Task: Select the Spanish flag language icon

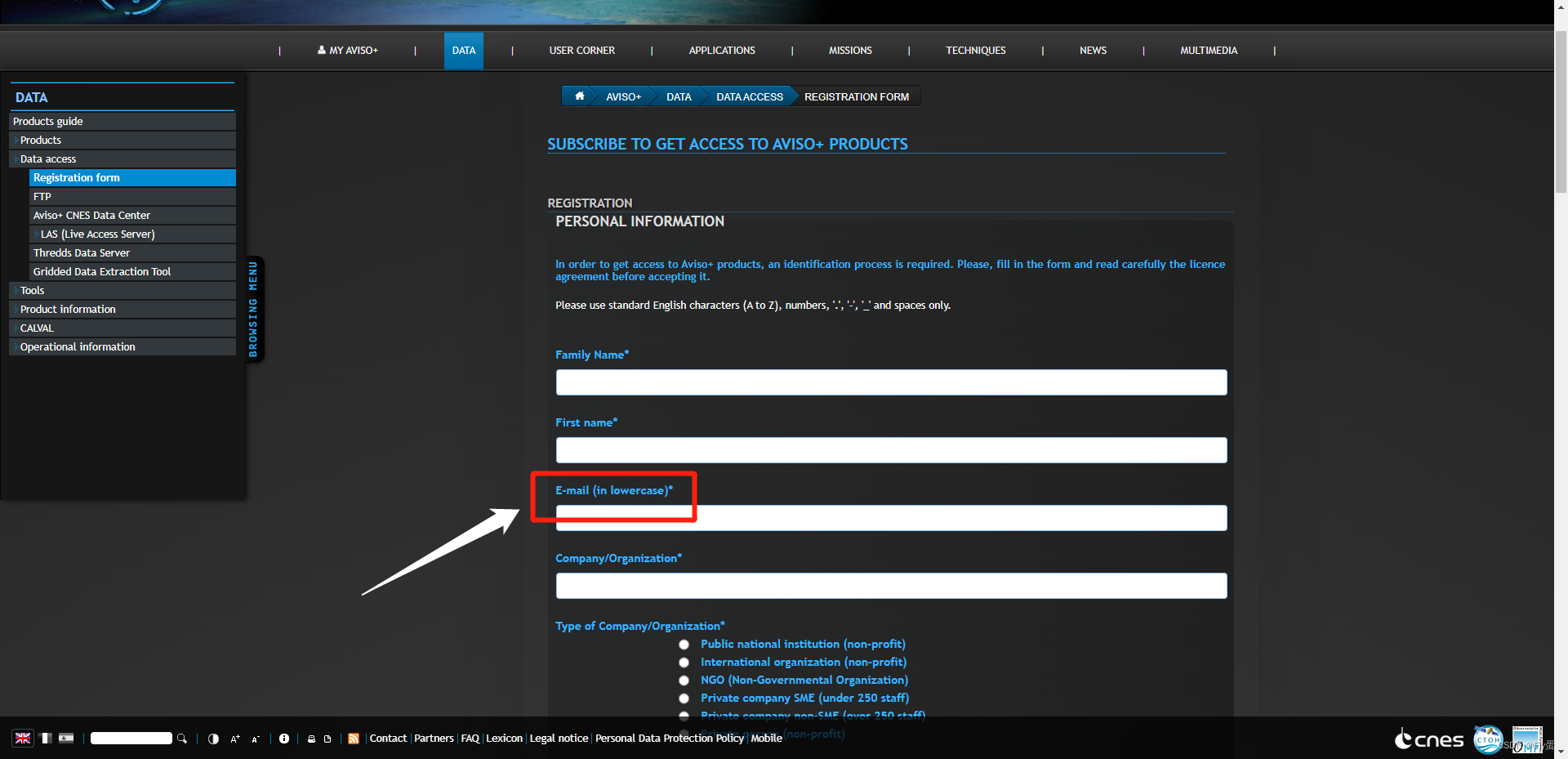Action: [66, 738]
